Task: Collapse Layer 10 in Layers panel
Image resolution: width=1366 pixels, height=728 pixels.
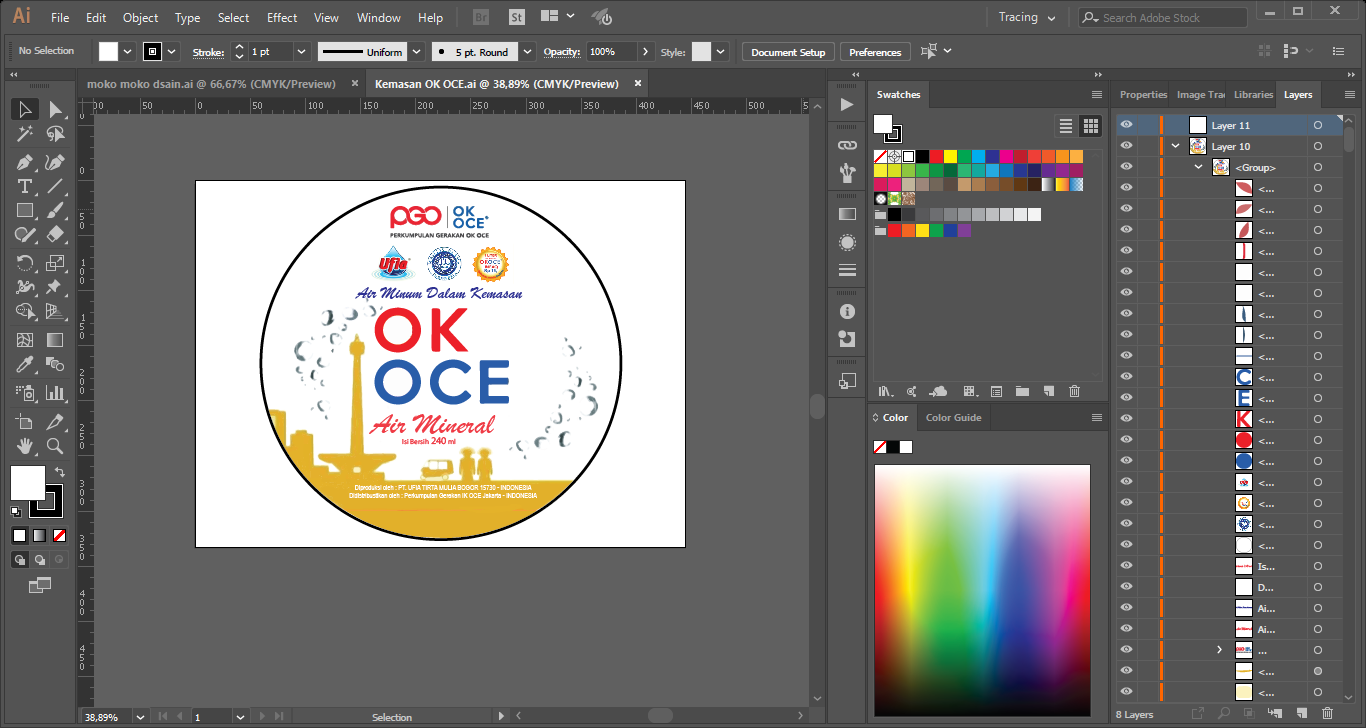Action: click(x=1176, y=146)
